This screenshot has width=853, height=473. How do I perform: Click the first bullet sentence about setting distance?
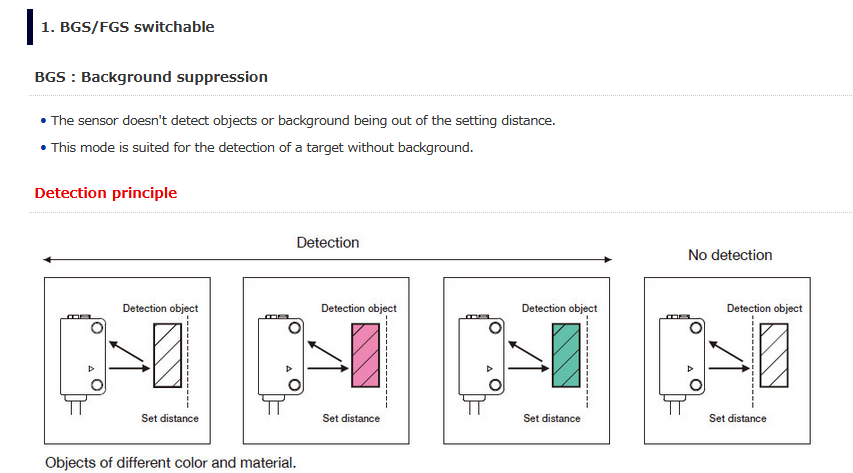(303, 120)
